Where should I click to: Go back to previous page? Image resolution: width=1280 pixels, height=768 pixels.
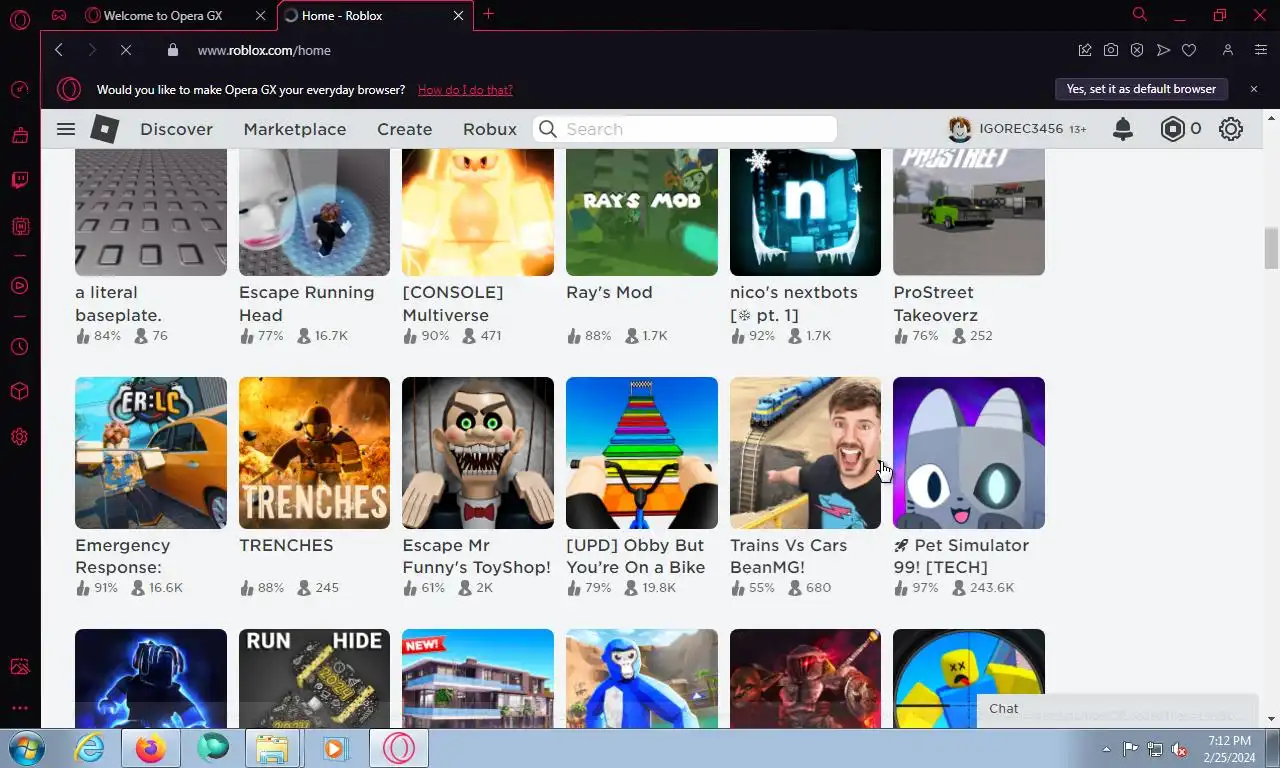click(59, 50)
